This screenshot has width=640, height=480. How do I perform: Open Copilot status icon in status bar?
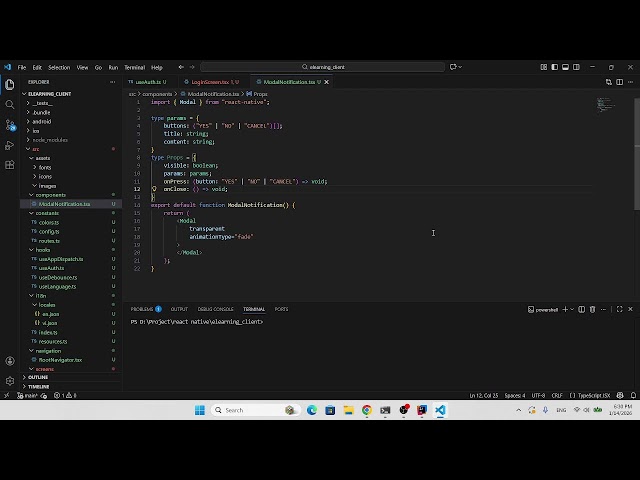click(620, 395)
